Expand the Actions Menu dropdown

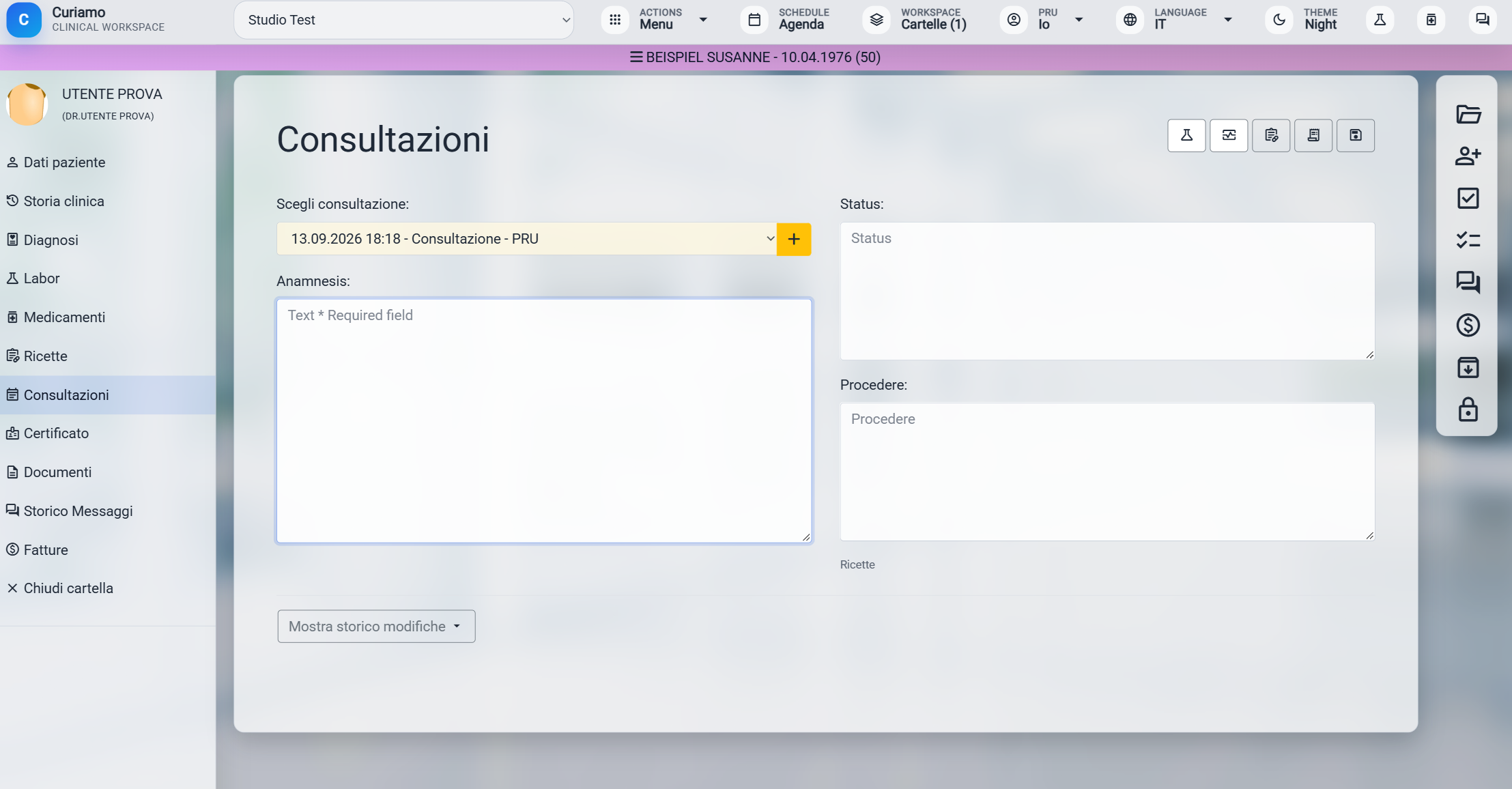655,20
